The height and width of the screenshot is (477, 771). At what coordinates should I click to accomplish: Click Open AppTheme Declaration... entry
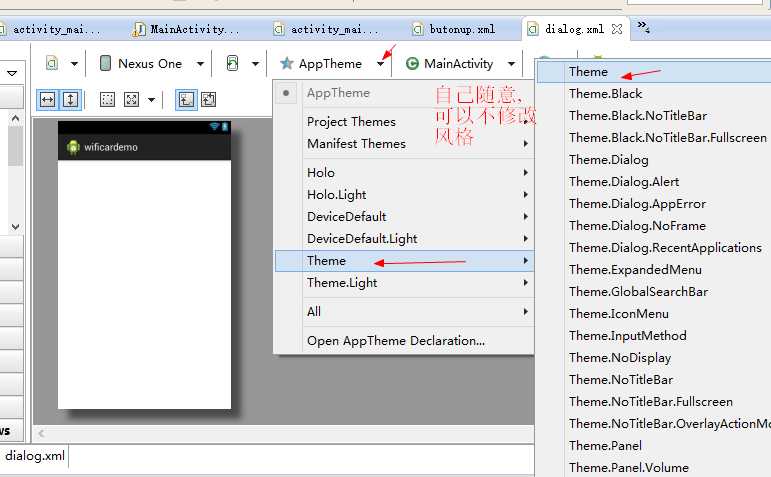tap(404, 341)
